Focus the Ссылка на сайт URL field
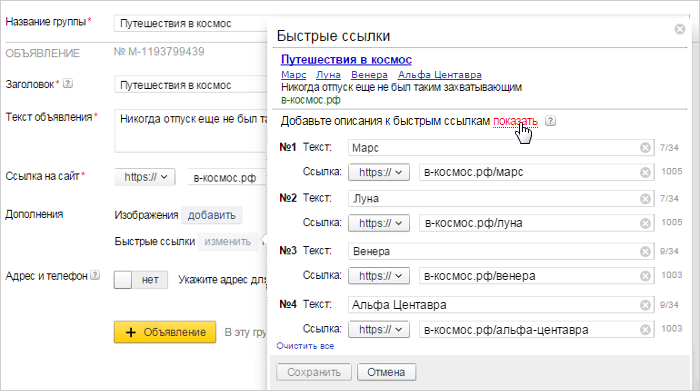Image resolution: width=700 pixels, height=391 pixels. pos(227,177)
